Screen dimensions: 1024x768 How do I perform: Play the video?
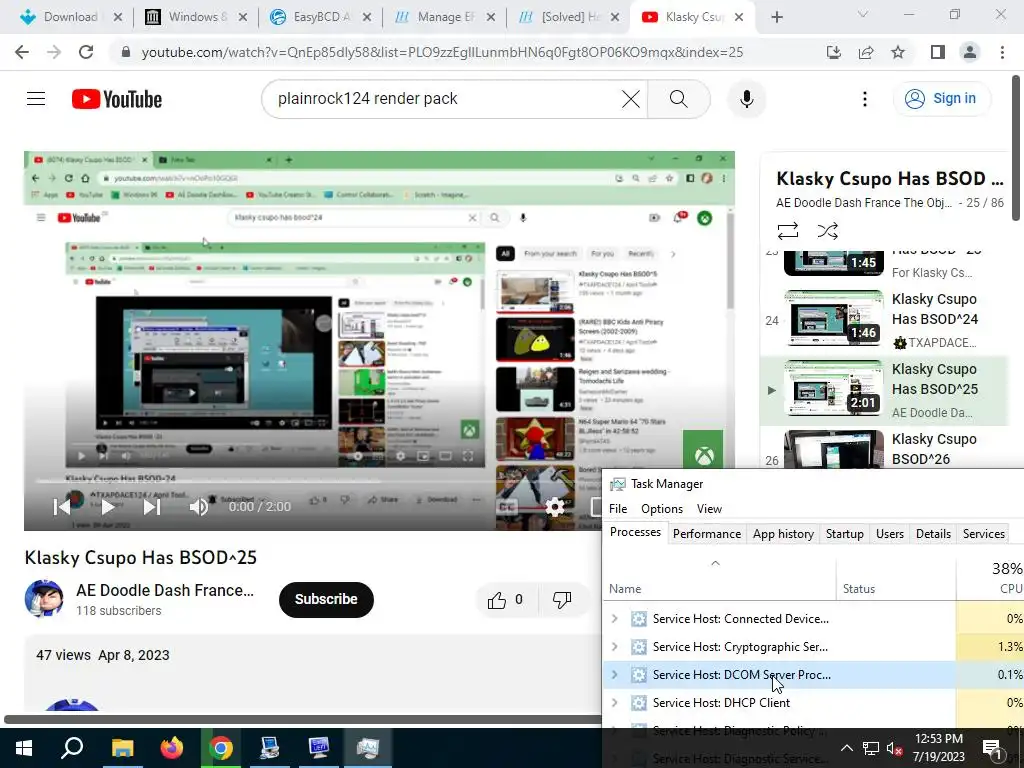tap(108, 506)
